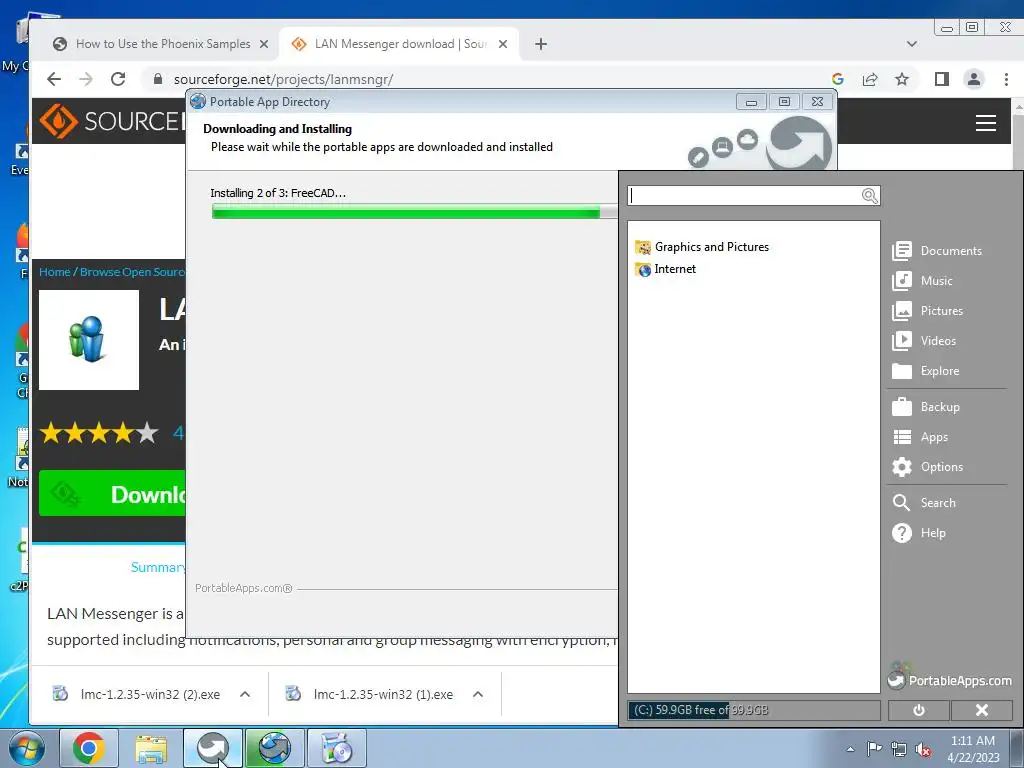Viewport: 1024px width, 768px height.
Task: Open File Explorer from taskbar
Action: click(151, 748)
